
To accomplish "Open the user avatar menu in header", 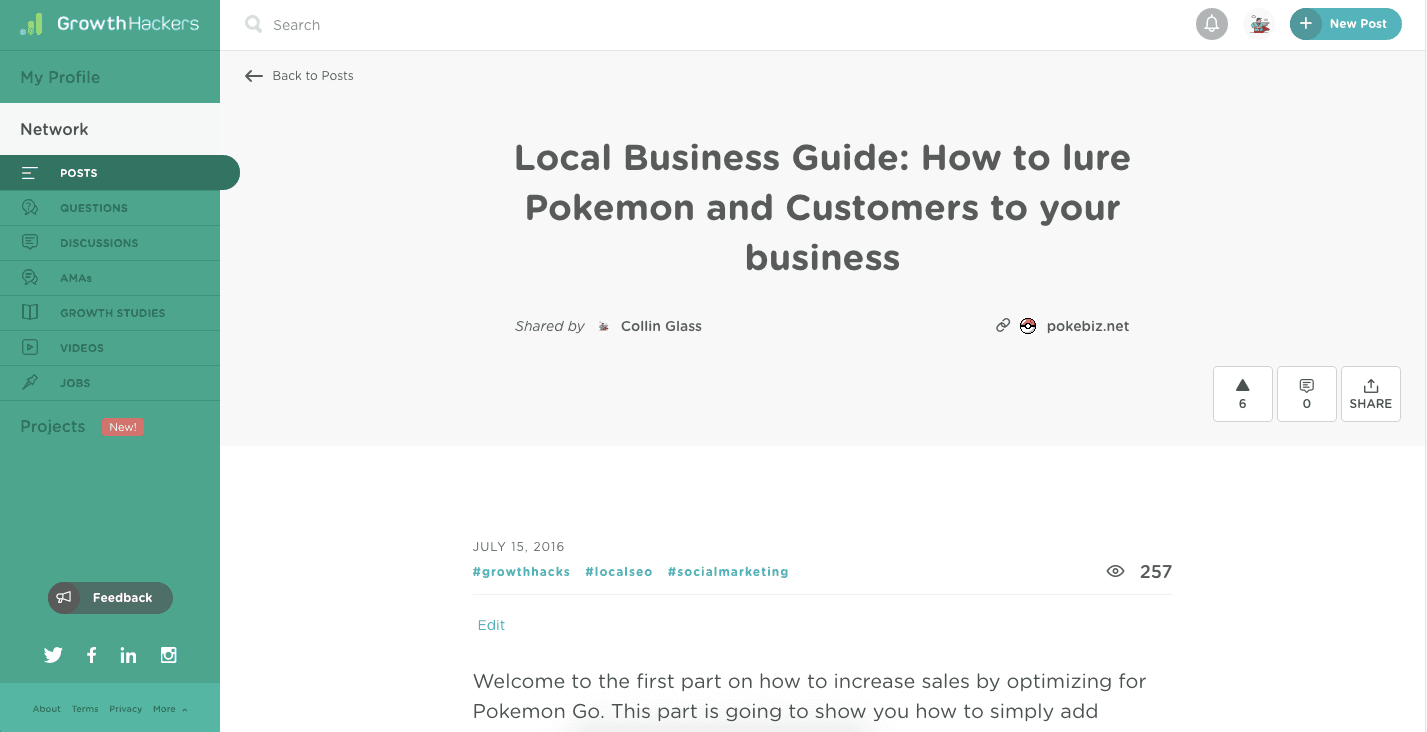I will coord(1260,24).
